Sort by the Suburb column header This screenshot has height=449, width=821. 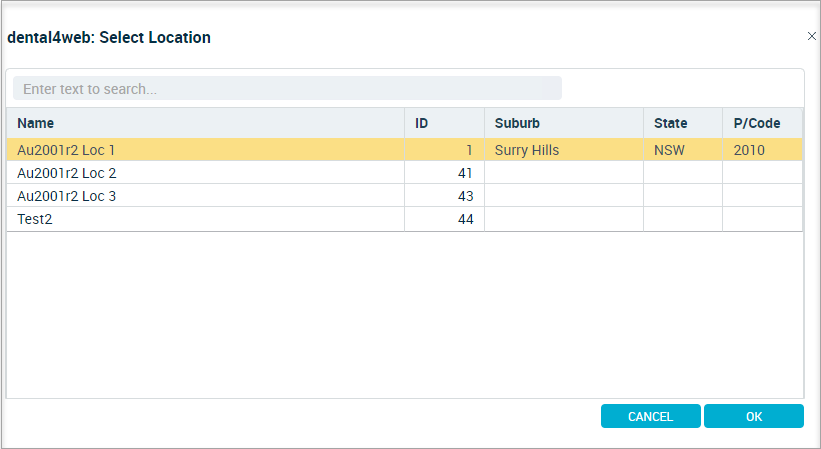[564, 123]
